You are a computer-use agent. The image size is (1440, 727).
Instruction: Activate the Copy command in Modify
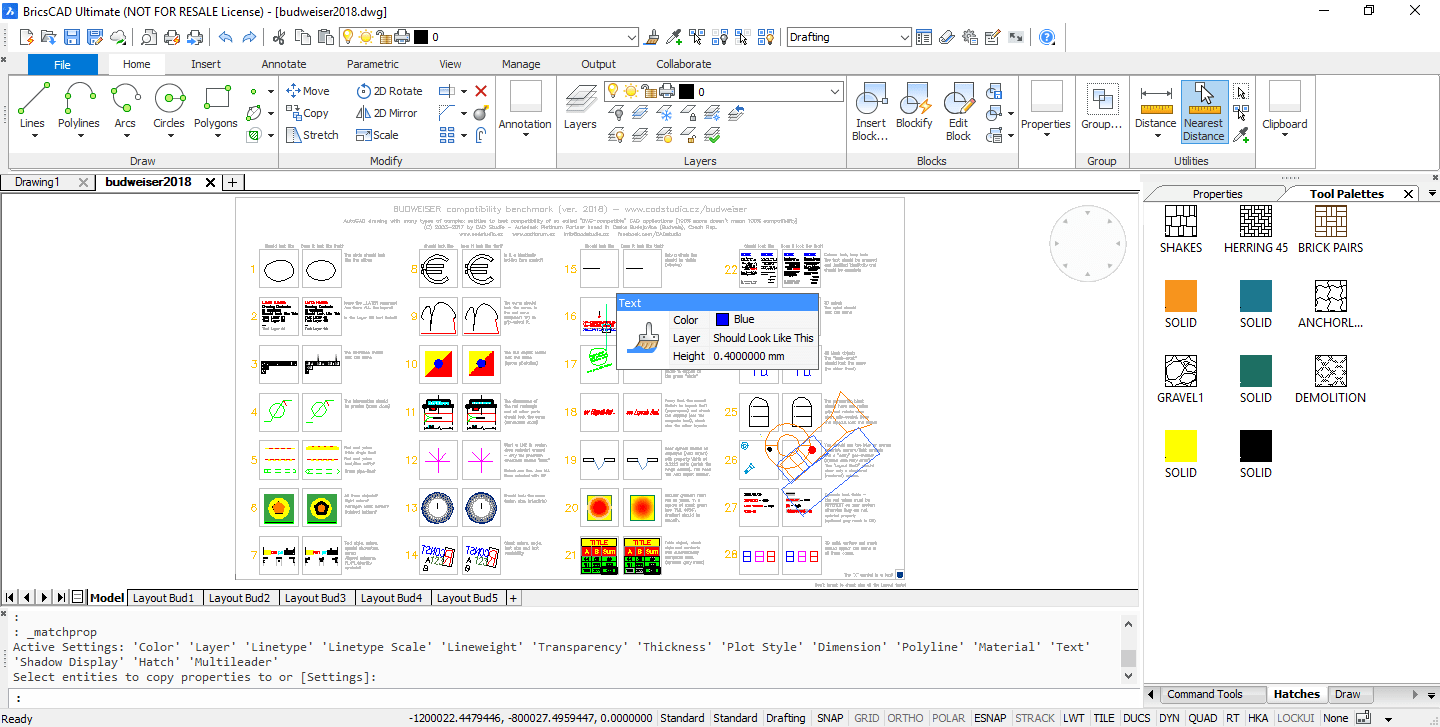point(307,113)
